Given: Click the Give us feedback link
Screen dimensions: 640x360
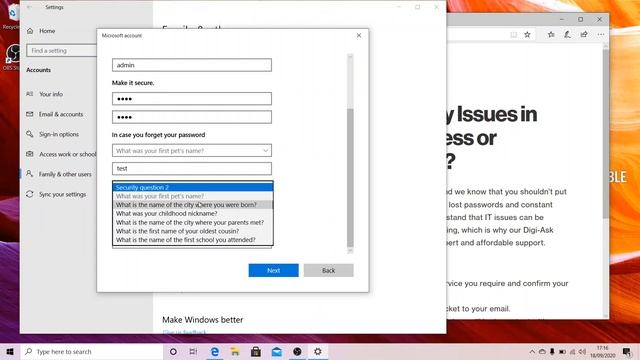Looking at the screenshot, I should click(x=184, y=332).
